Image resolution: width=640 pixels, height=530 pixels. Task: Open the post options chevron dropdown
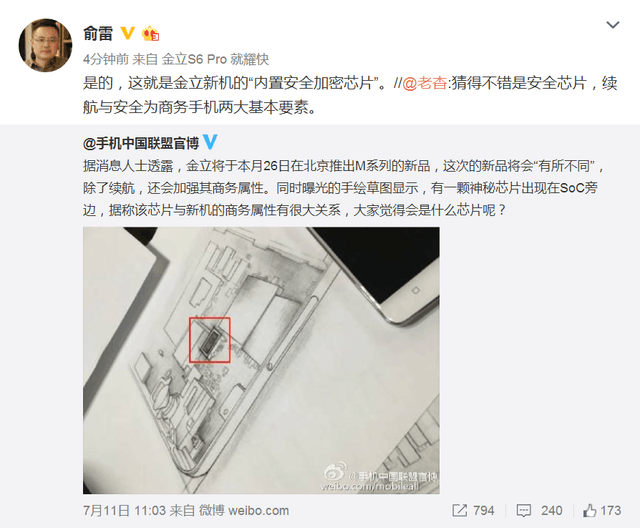613,25
